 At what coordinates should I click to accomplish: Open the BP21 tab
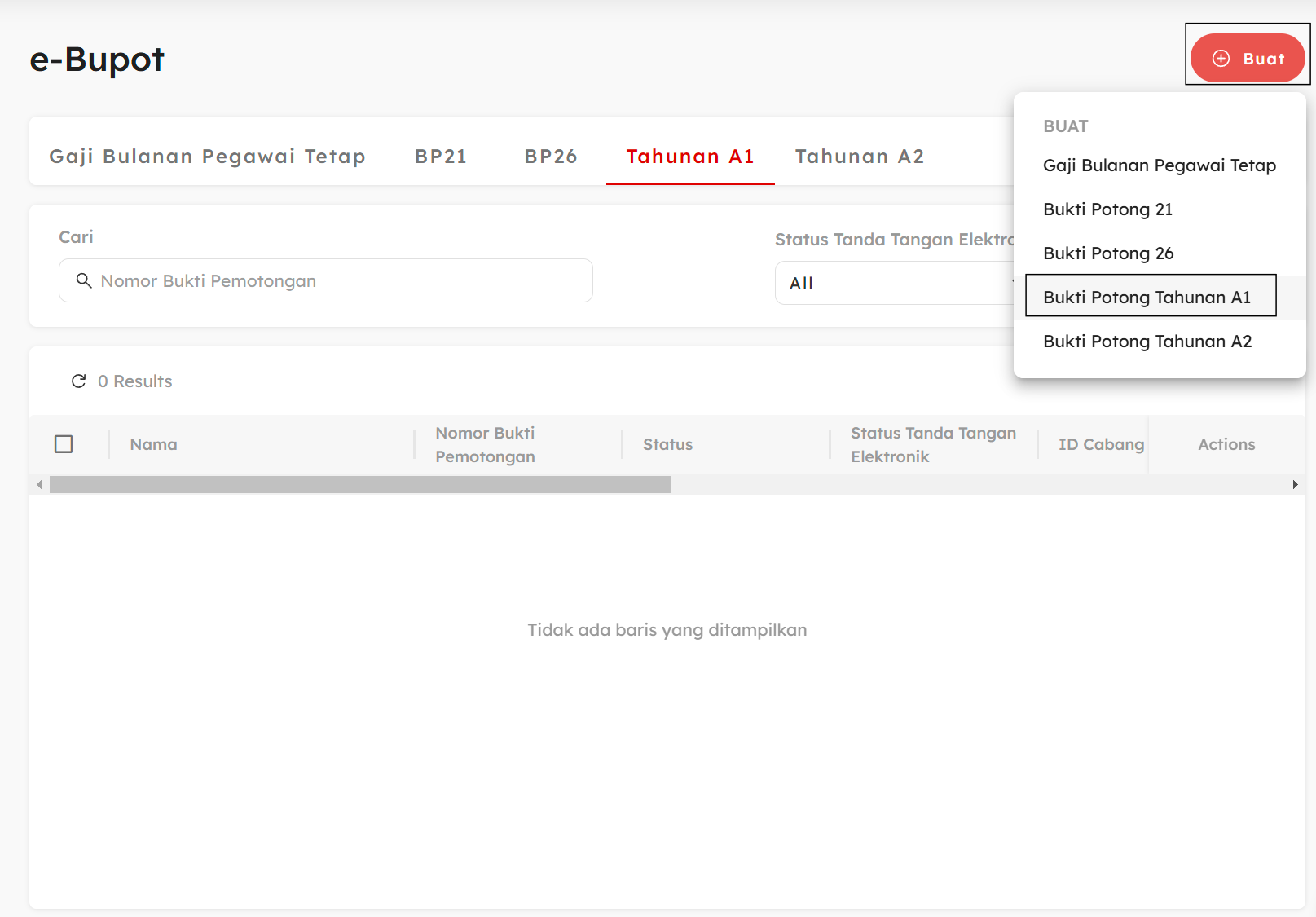coord(441,157)
